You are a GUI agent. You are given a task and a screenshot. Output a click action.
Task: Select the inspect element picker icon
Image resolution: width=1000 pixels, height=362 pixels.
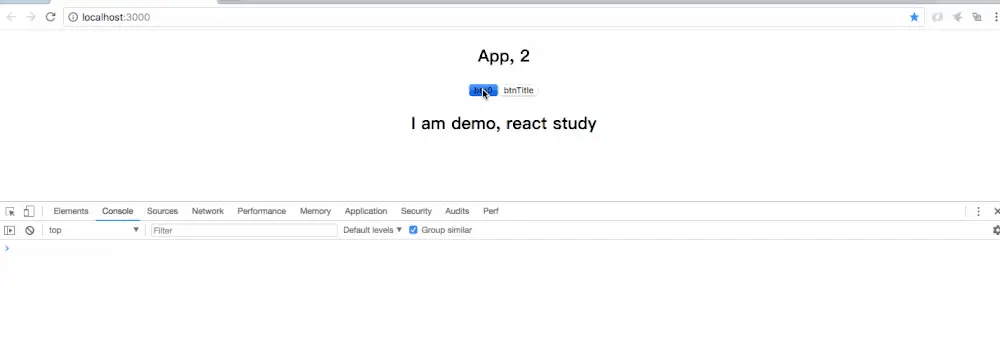click(x=10, y=212)
